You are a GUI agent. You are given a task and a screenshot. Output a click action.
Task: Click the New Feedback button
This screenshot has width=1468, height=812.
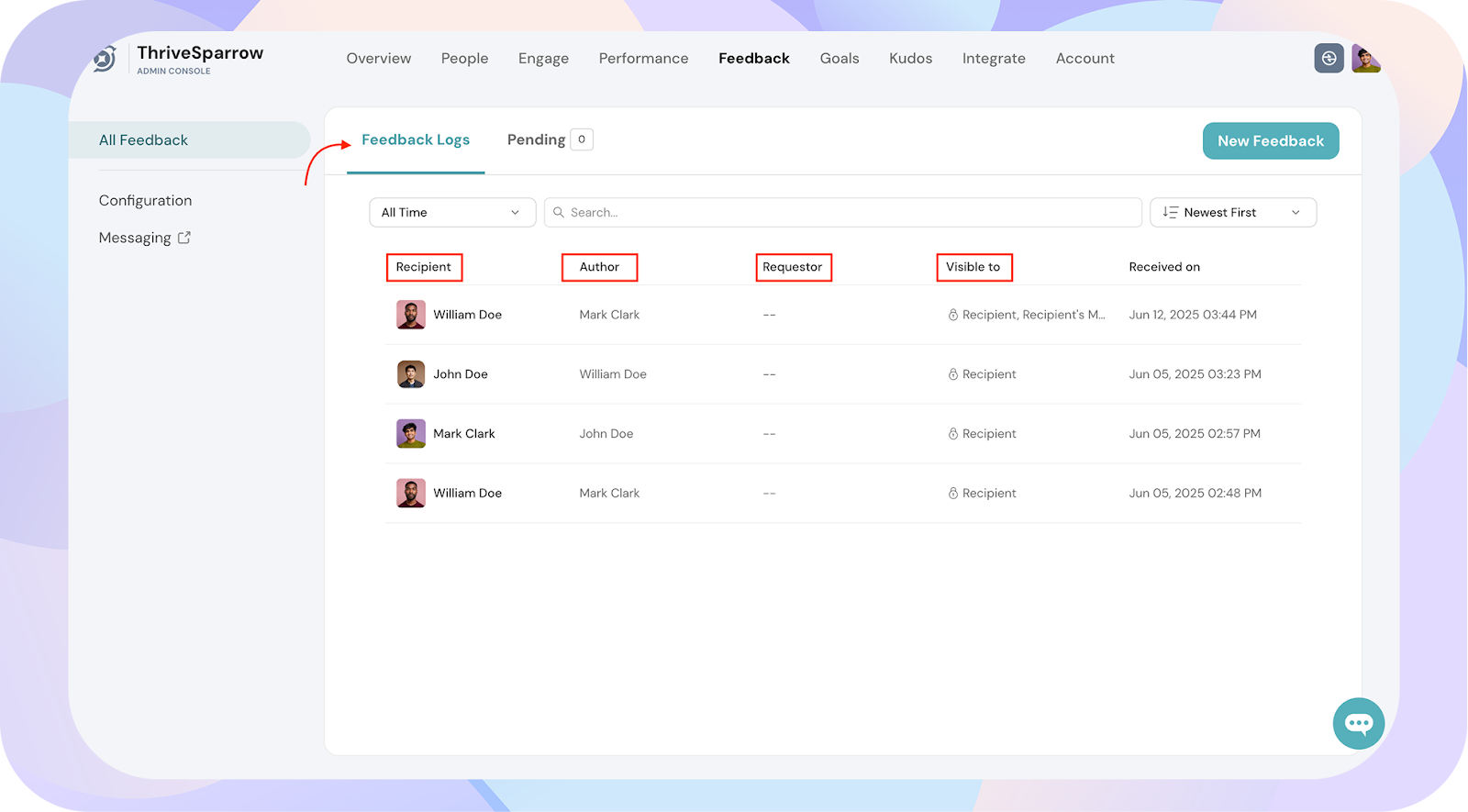[x=1271, y=141]
